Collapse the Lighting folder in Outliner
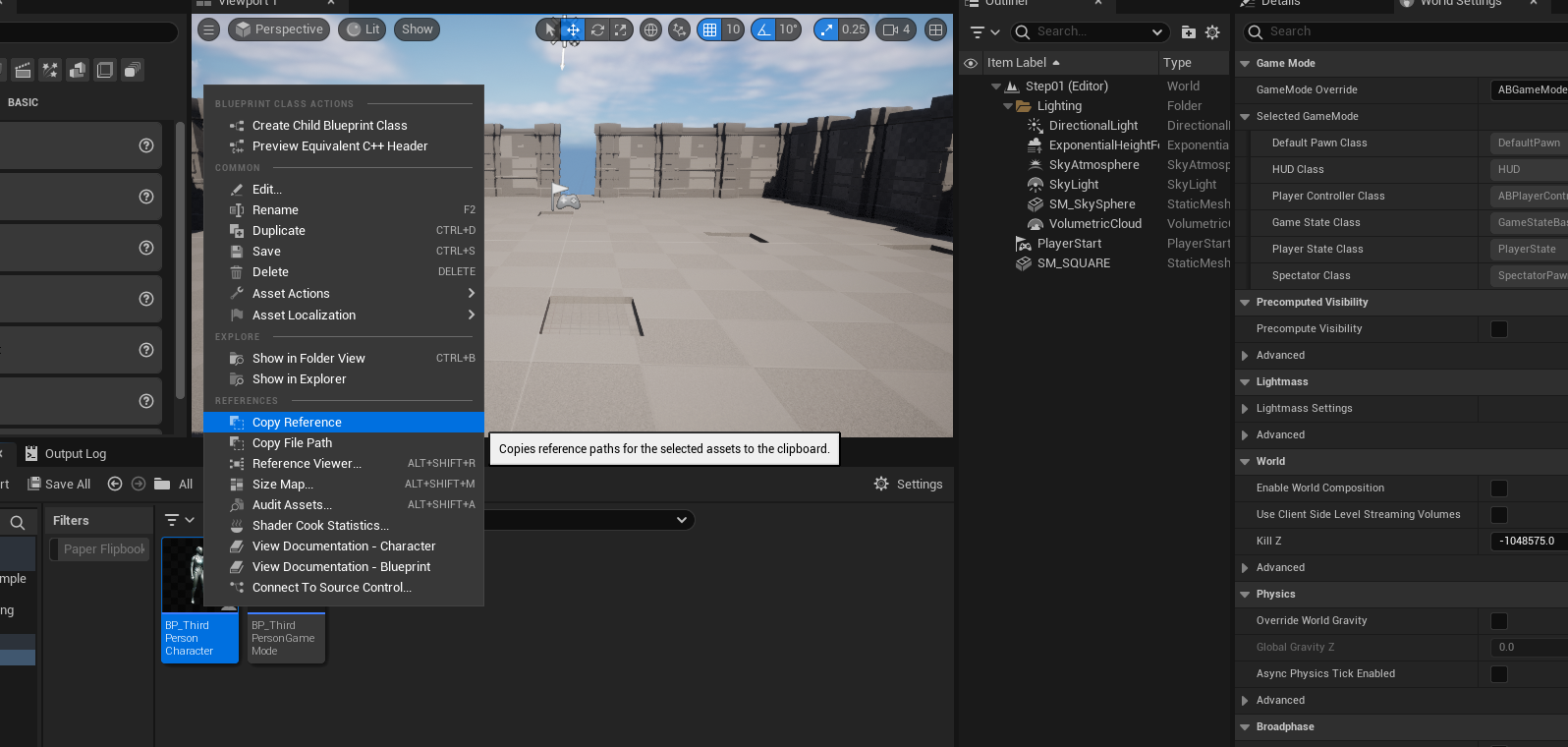 coord(1008,106)
